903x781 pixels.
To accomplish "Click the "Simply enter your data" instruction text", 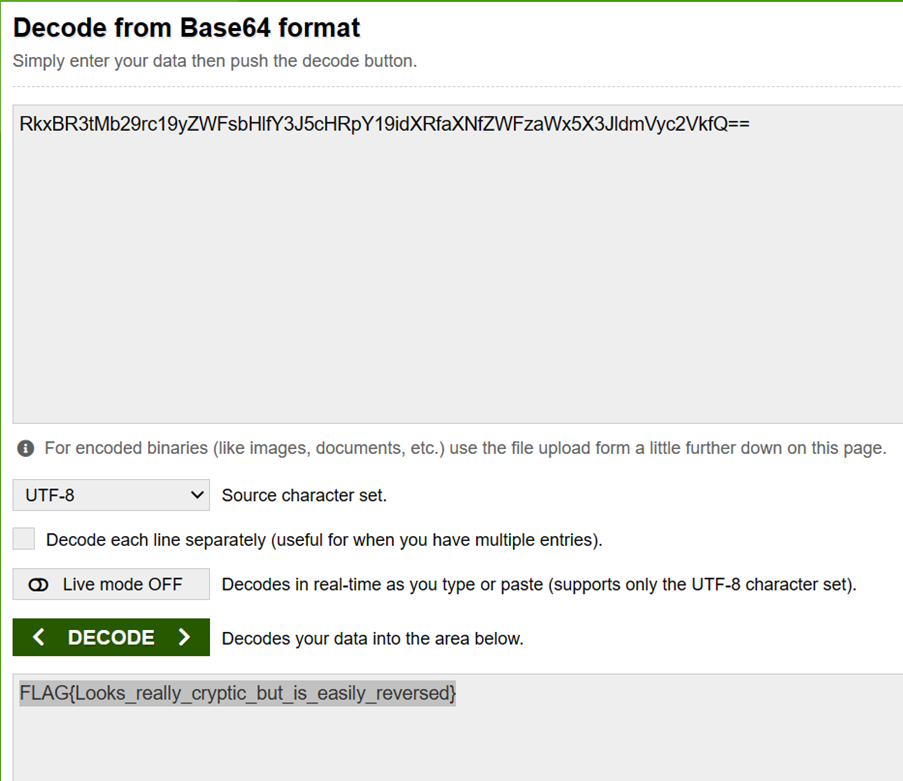I will [x=215, y=61].
